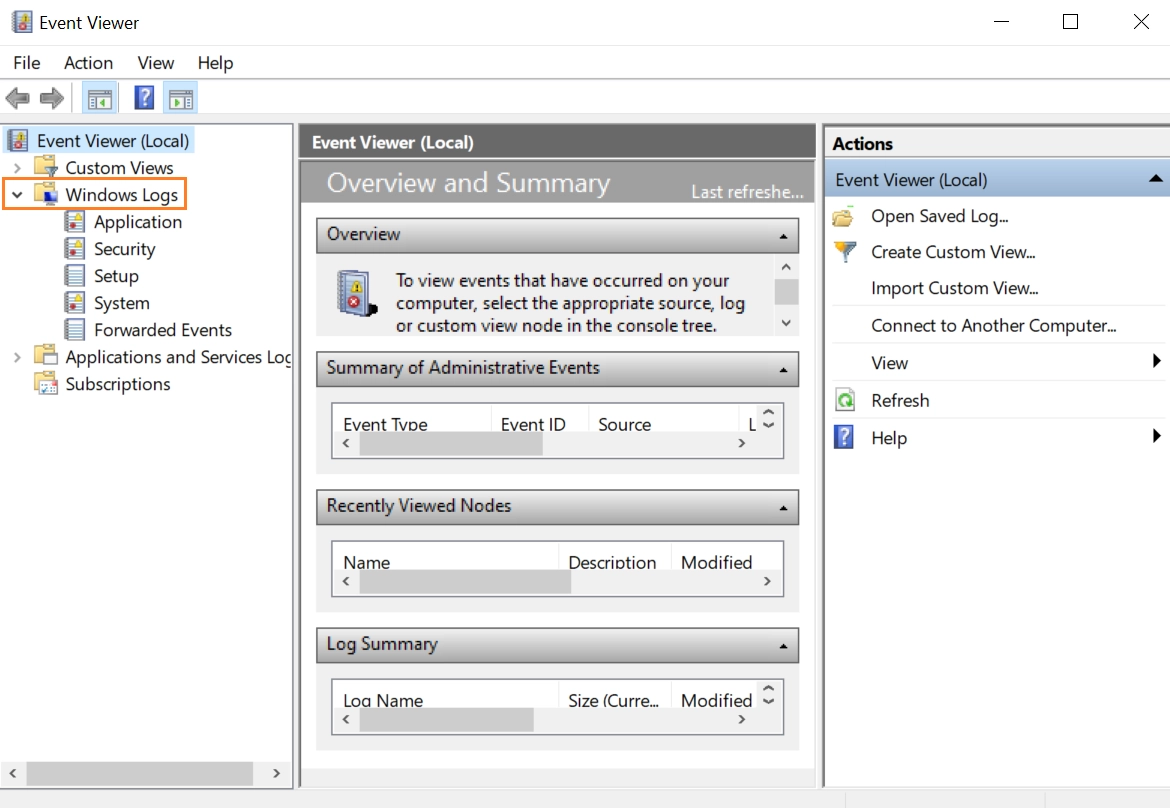Click the blue Help toolbar icon
1170x808 pixels.
pos(144,98)
